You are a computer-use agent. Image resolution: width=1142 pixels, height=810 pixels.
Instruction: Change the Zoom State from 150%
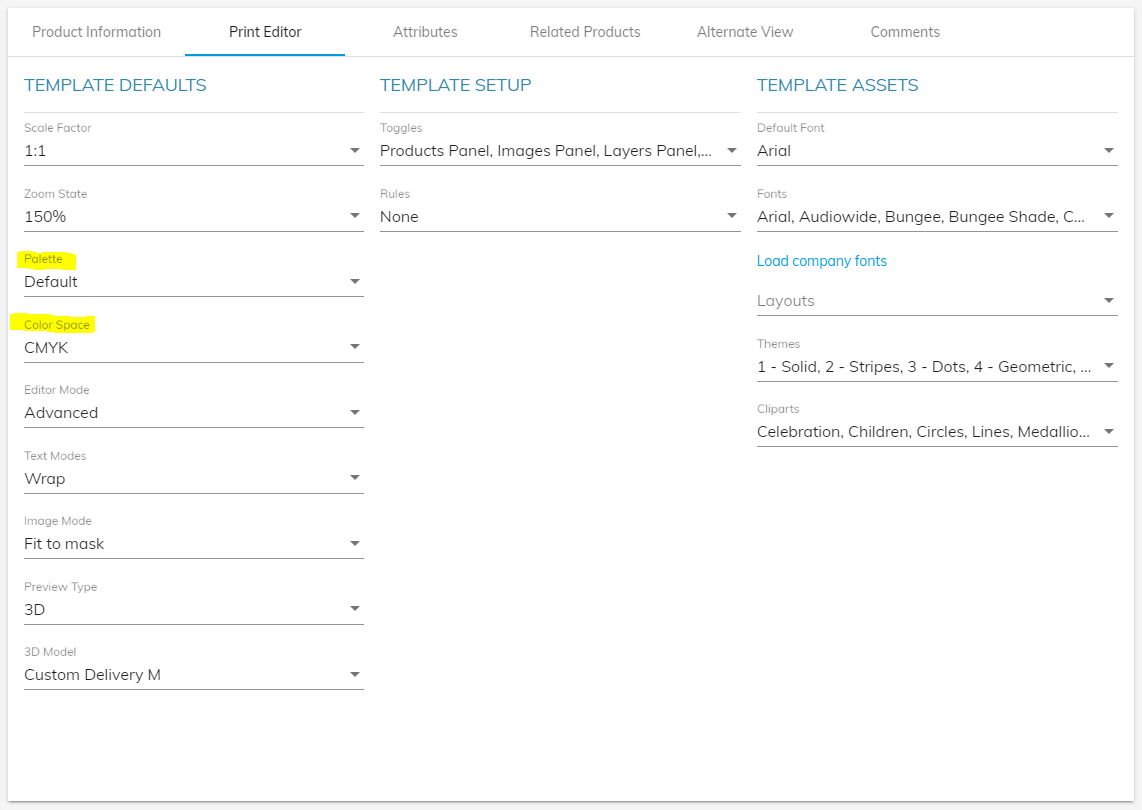(x=194, y=216)
